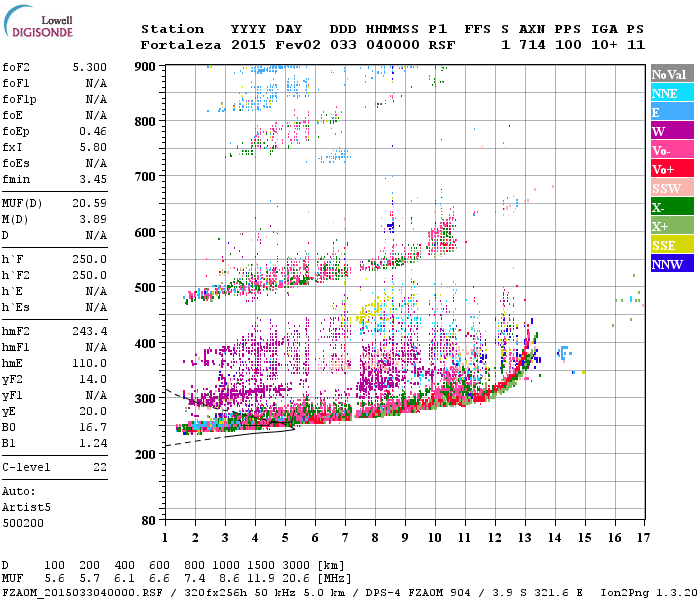This screenshot has width=700, height=600.
Task: Select the E light-blue legend swatch
Action: [672, 112]
